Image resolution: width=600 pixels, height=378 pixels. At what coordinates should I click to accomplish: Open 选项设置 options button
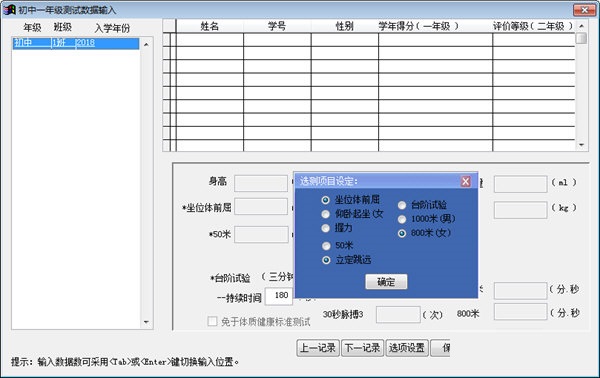click(x=407, y=348)
